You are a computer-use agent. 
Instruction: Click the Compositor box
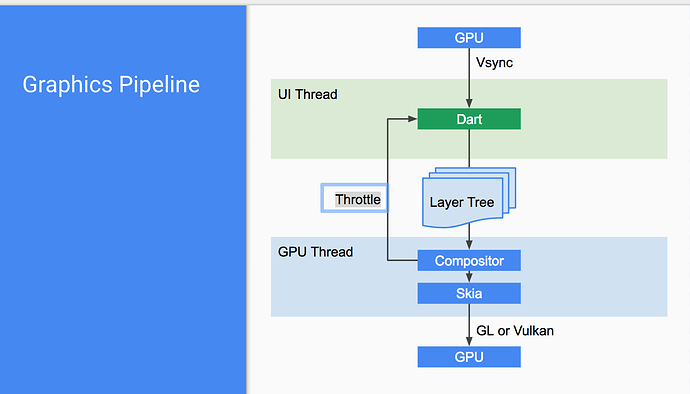[x=469, y=261]
